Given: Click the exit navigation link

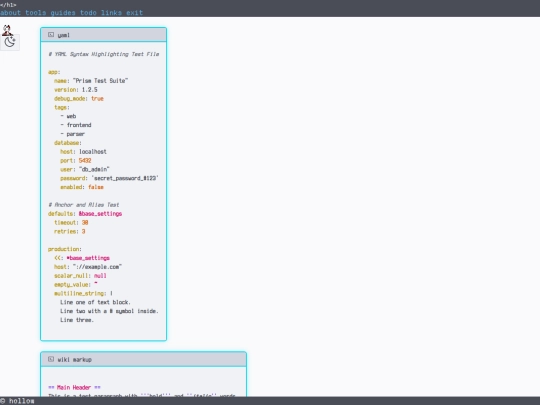Looking at the screenshot, I should pos(134,13).
